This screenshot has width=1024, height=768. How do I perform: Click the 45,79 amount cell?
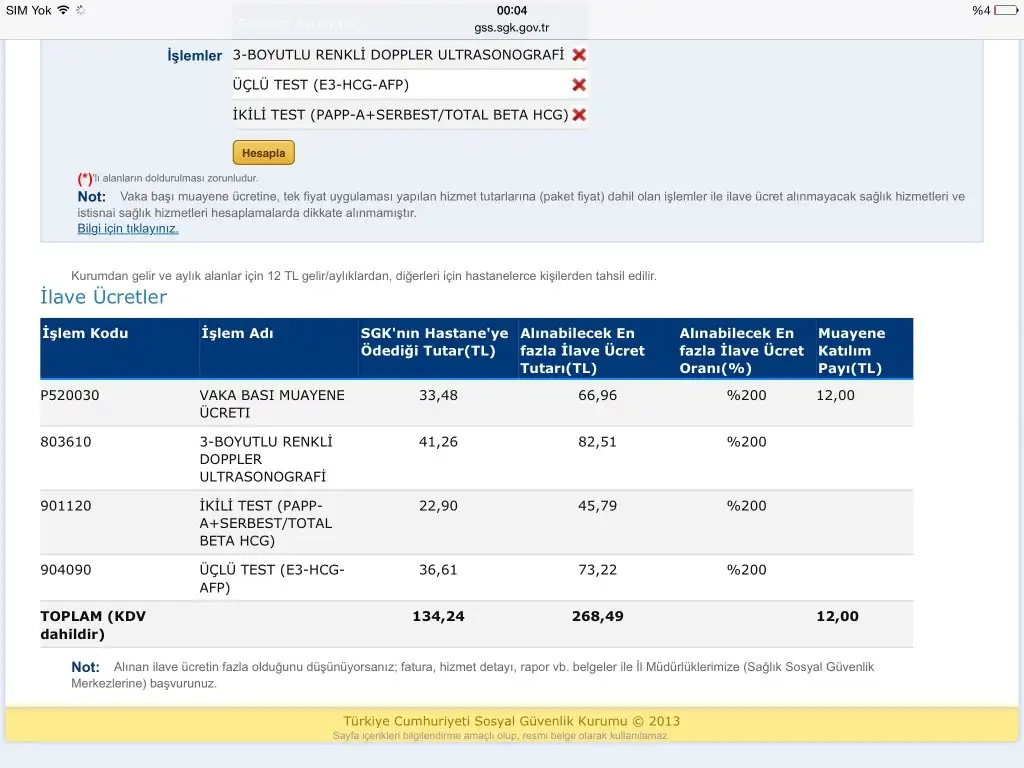598,505
